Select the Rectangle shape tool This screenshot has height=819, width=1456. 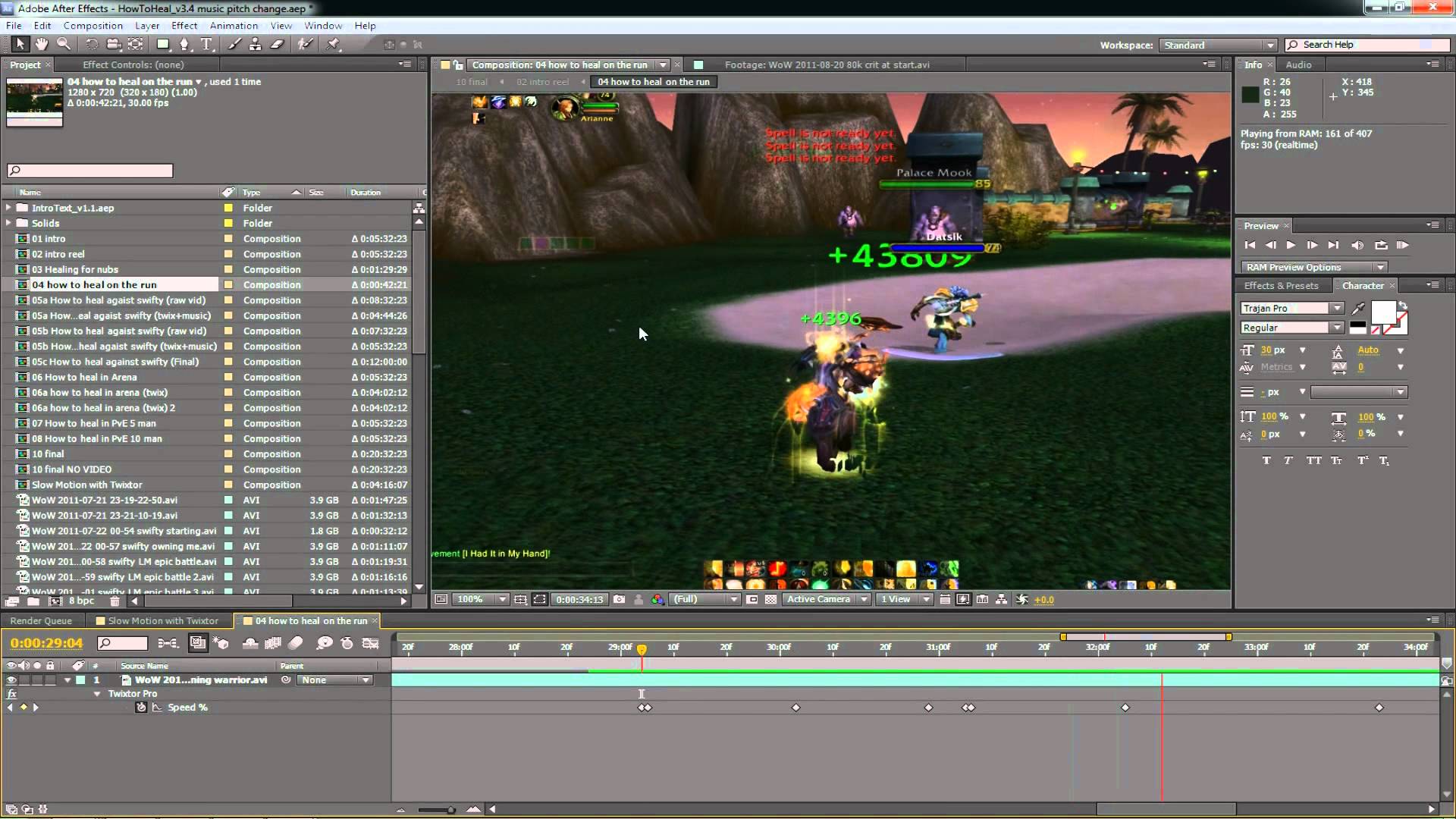pos(163,45)
